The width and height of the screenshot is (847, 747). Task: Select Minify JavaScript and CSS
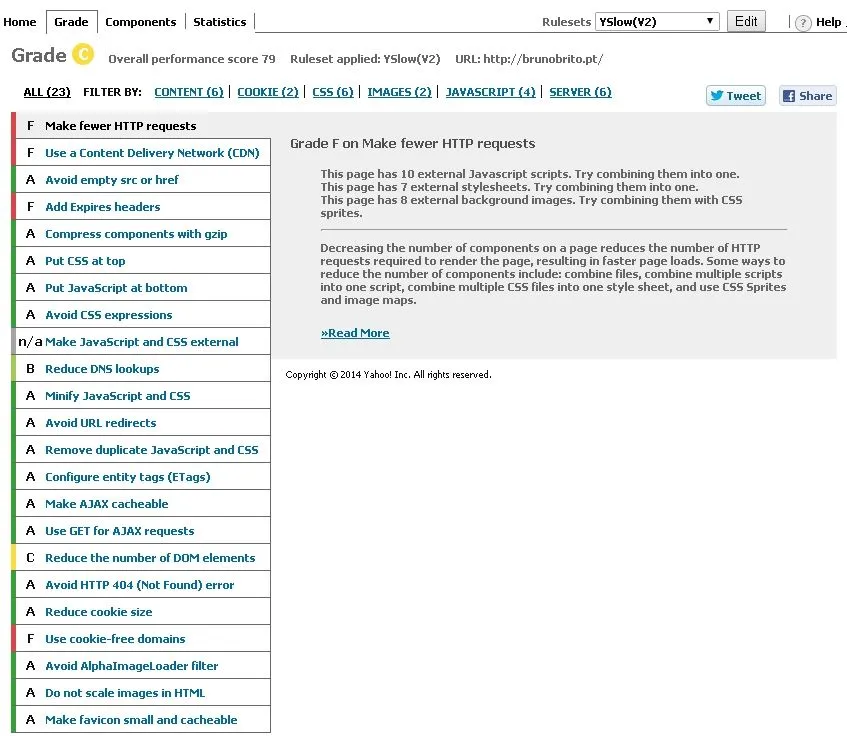point(143,396)
